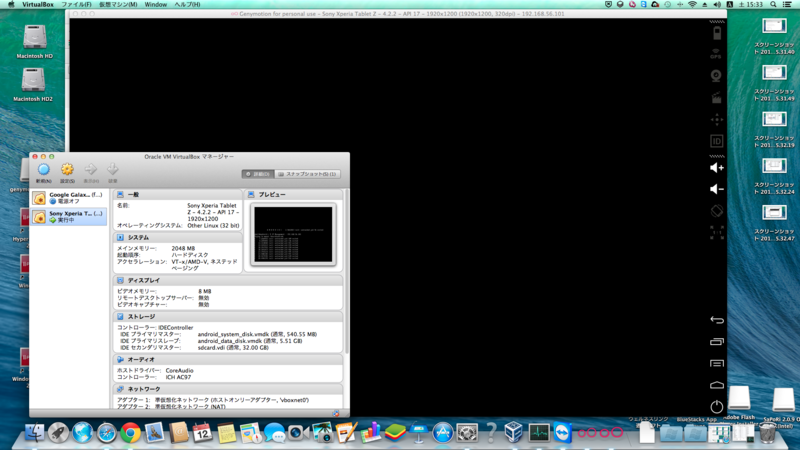Click Genymotion pixel perfect 1:1 icon

[x=717, y=233]
